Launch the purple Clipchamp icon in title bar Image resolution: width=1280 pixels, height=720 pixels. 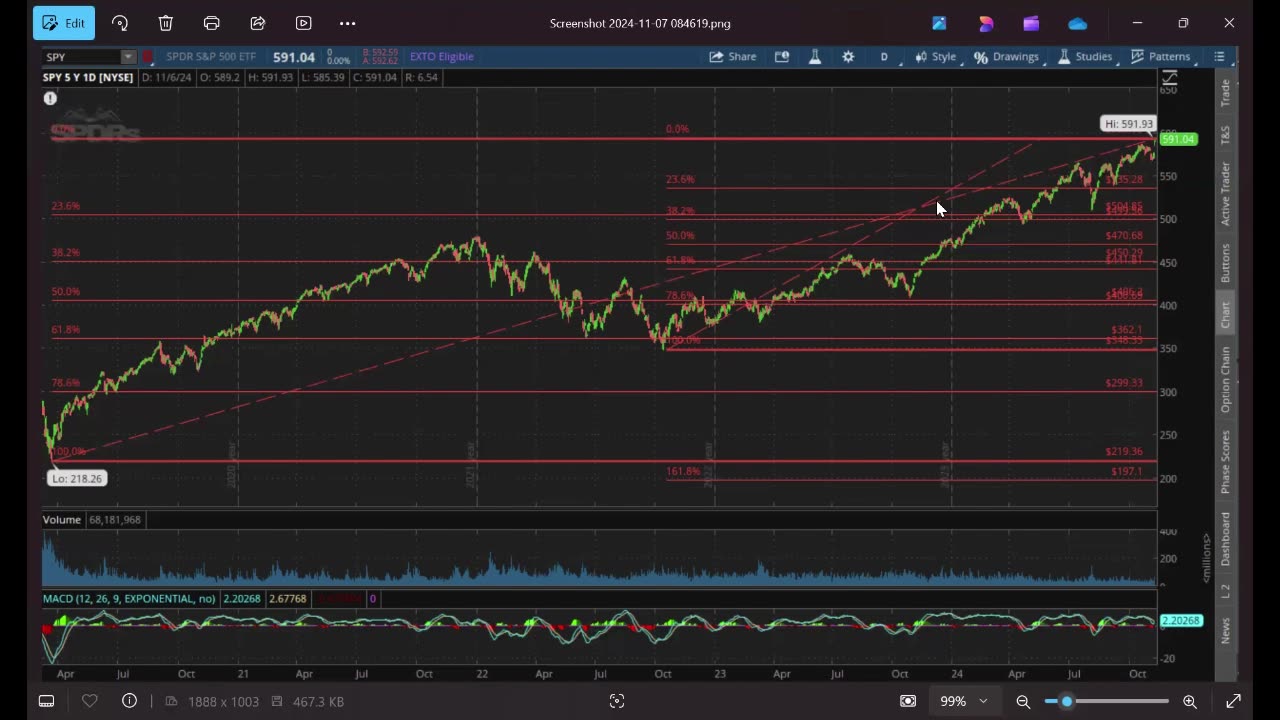coord(1031,23)
